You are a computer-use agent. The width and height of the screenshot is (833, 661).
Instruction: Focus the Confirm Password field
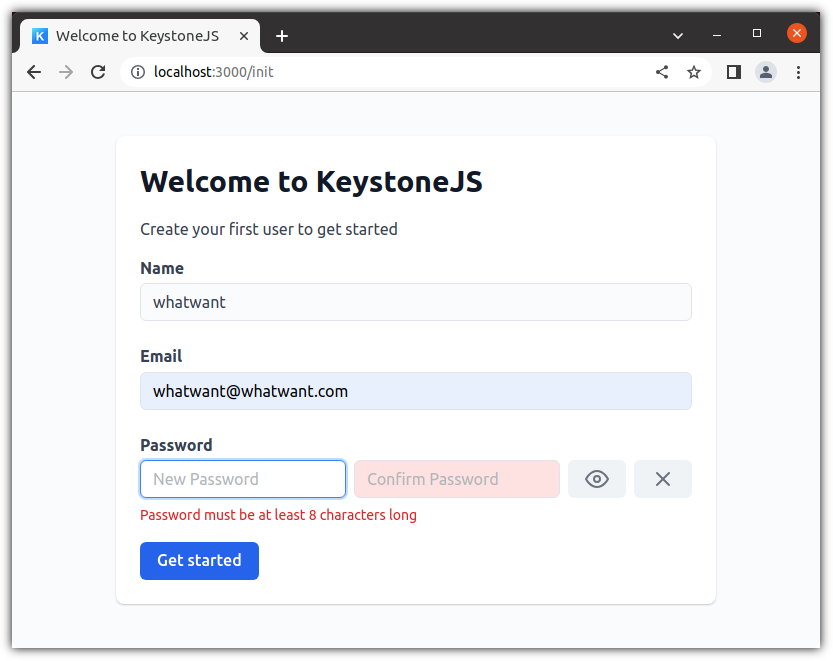point(457,479)
